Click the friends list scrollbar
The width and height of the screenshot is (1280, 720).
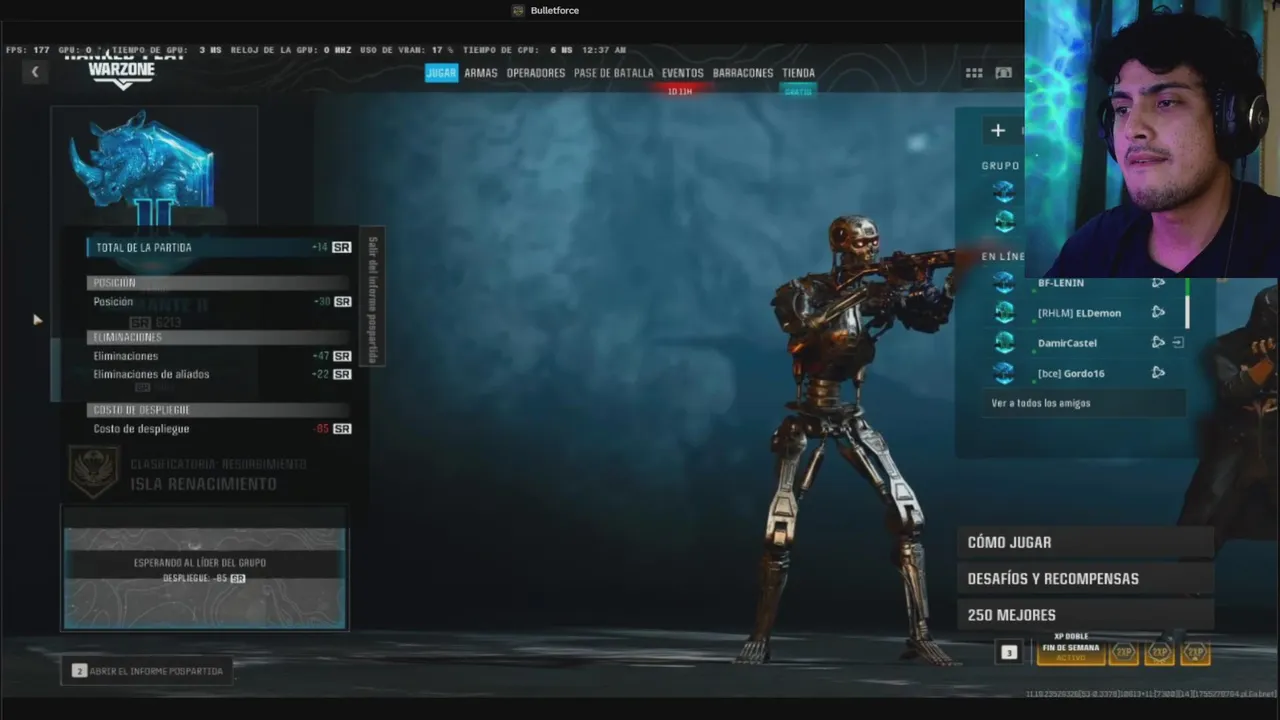1187,304
